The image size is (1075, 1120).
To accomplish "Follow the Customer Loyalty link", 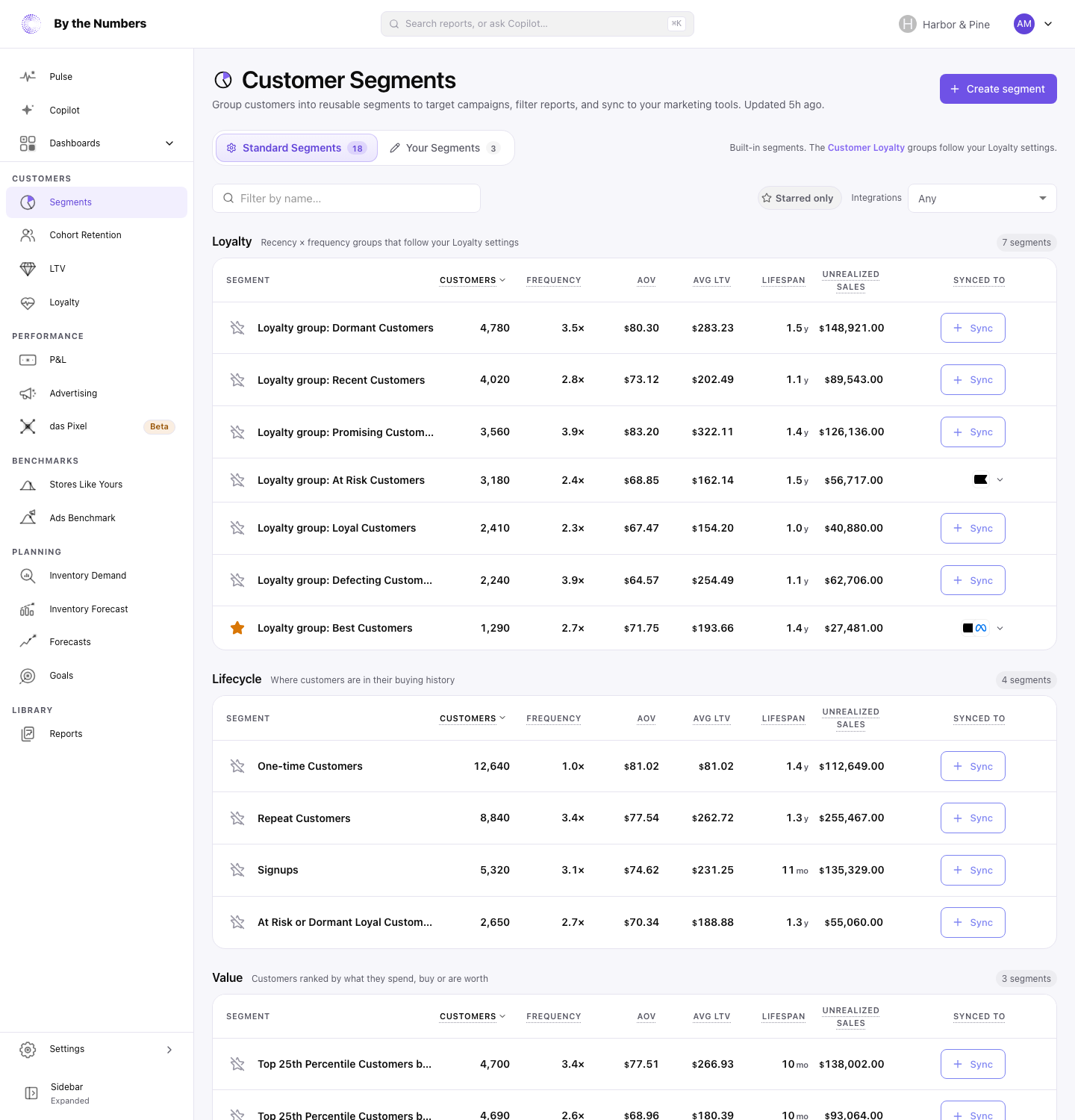I will (866, 148).
